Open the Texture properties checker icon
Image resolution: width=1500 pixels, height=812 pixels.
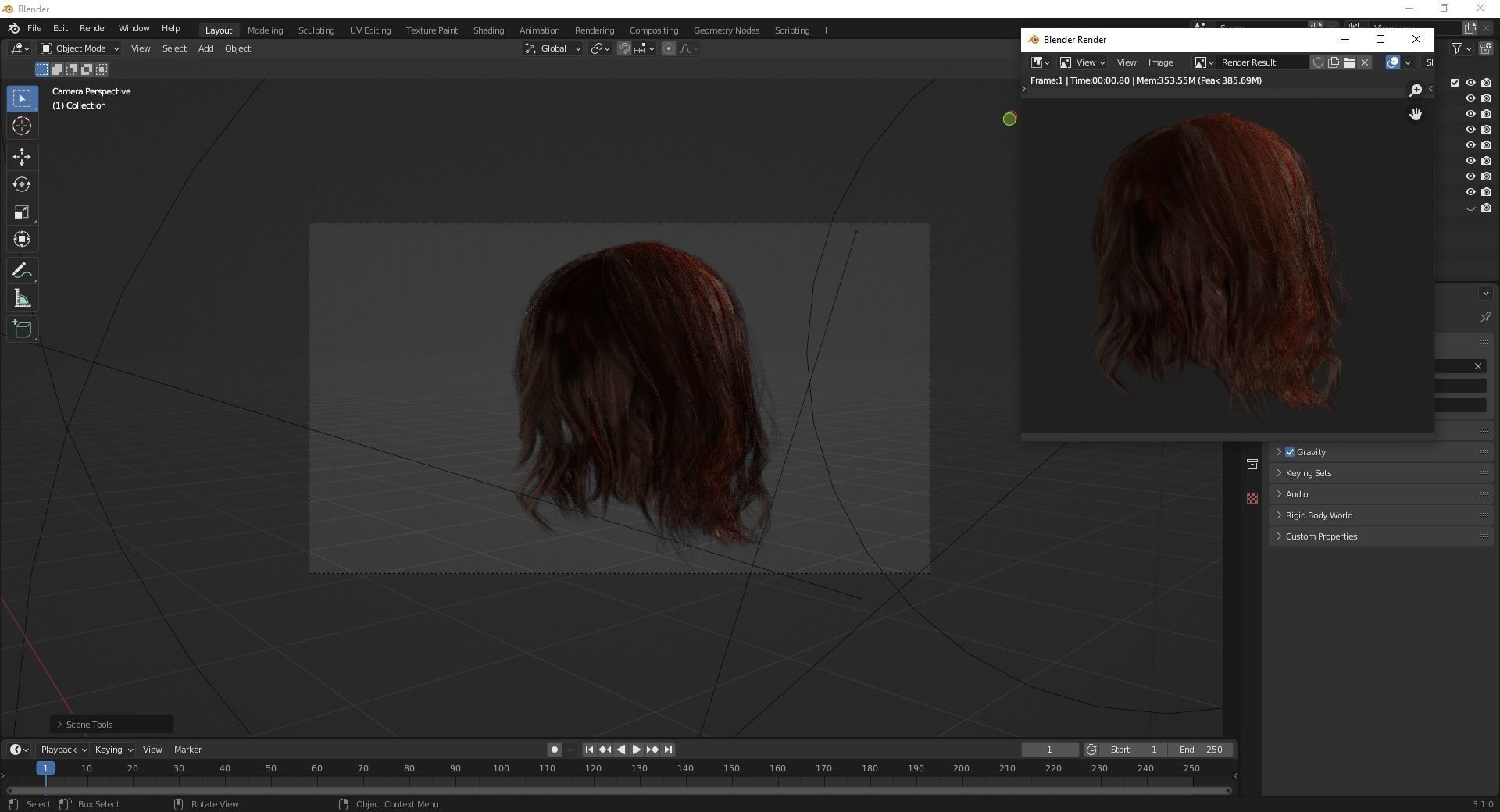[1252, 498]
